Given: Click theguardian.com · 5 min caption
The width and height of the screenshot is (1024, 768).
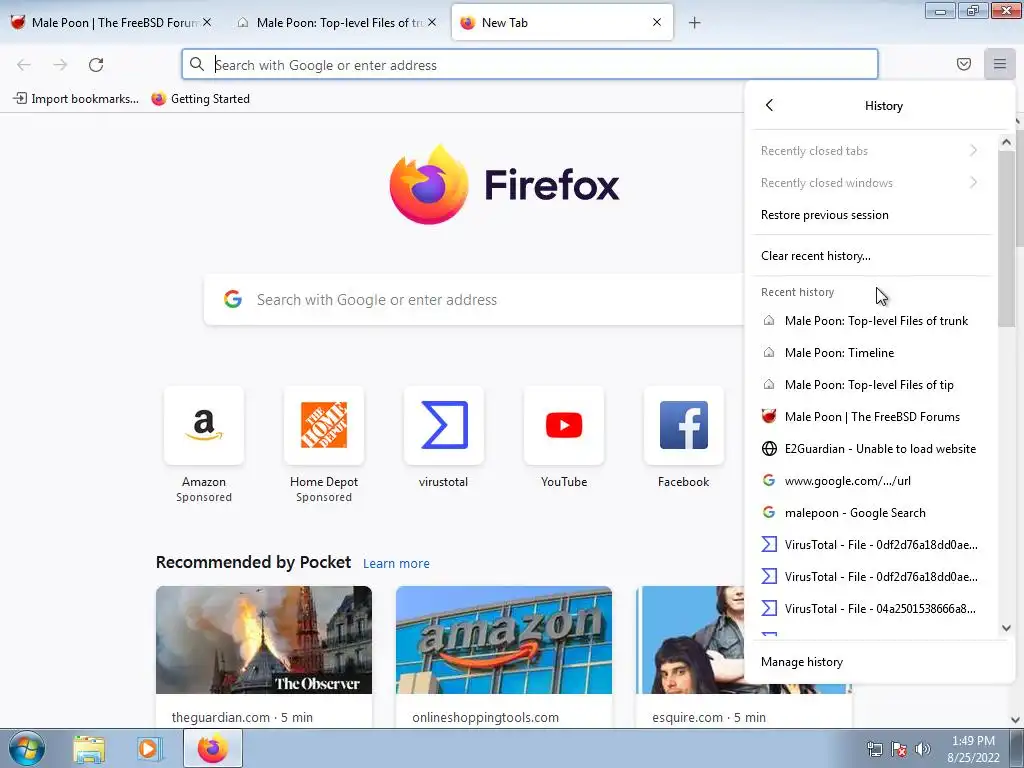Looking at the screenshot, I should tap(242, 717).
